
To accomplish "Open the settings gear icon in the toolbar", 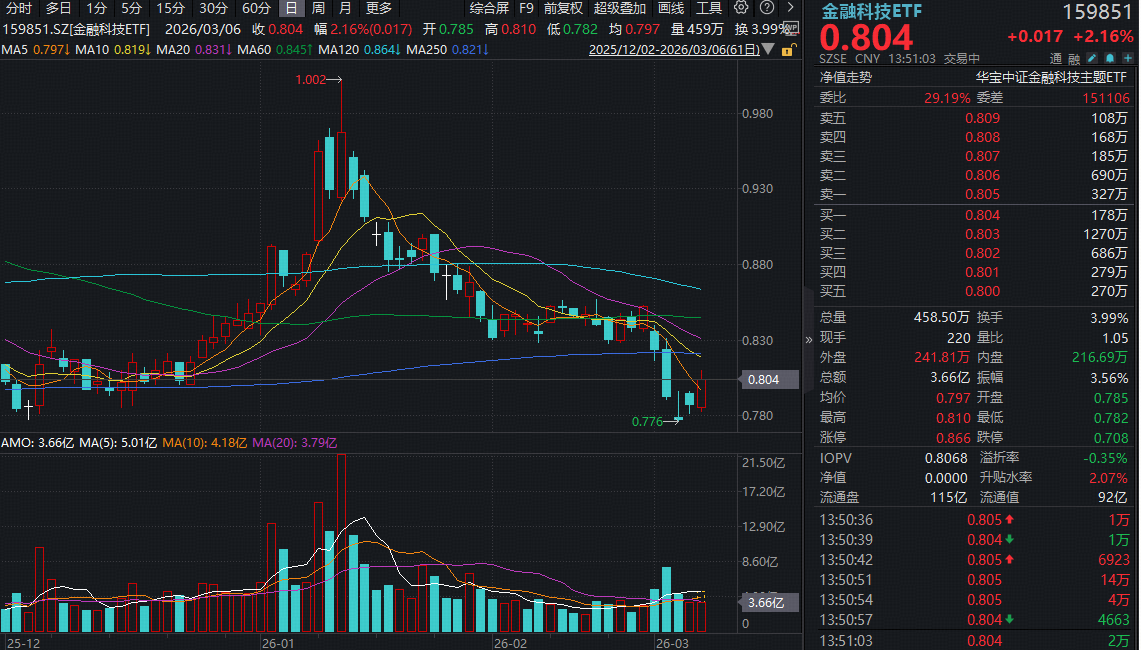I will 741,8.
